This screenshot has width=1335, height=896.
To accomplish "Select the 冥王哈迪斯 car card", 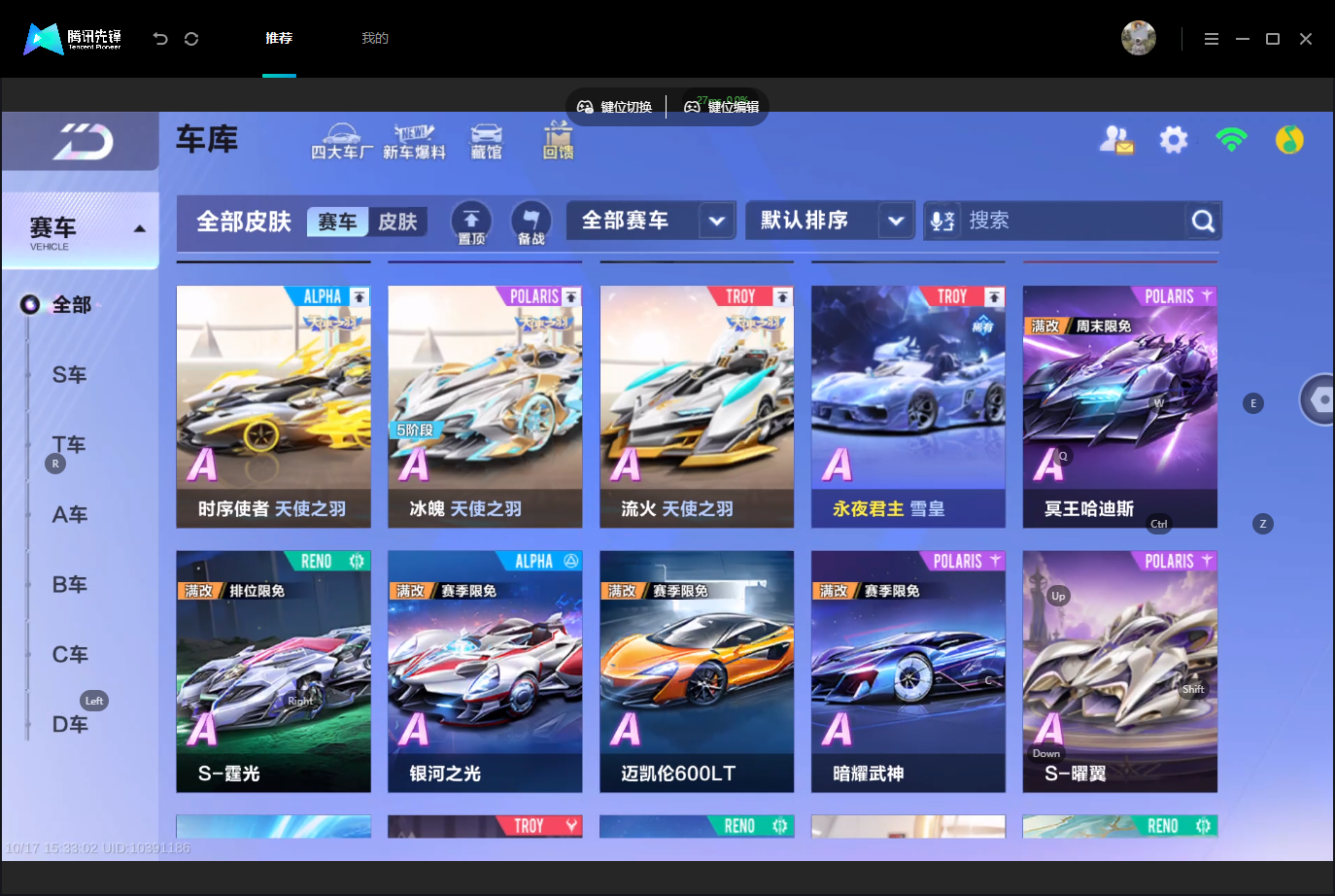I will [x=1120, y=407].
